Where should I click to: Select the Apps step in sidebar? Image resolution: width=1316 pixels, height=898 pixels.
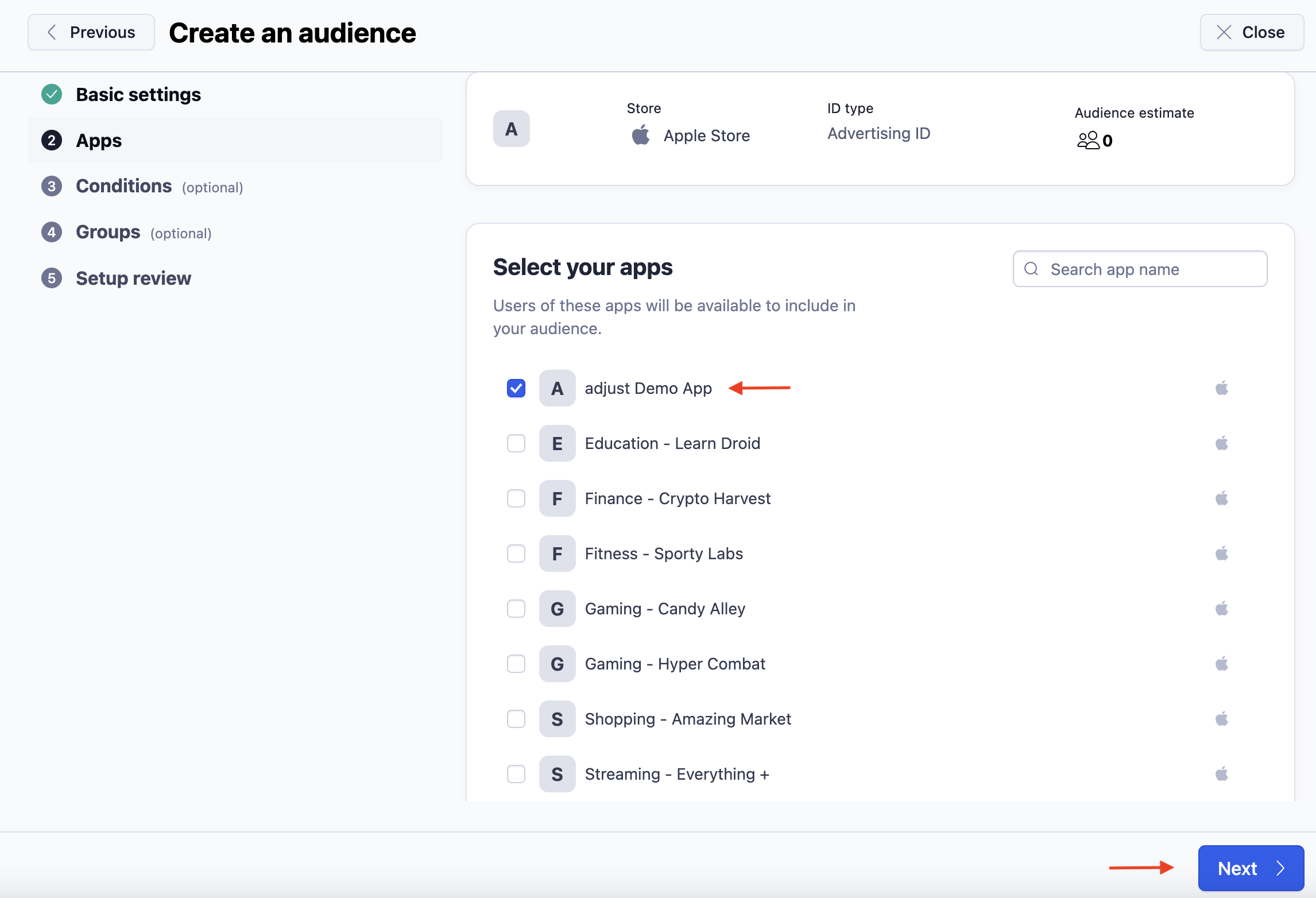click(235, 140)
